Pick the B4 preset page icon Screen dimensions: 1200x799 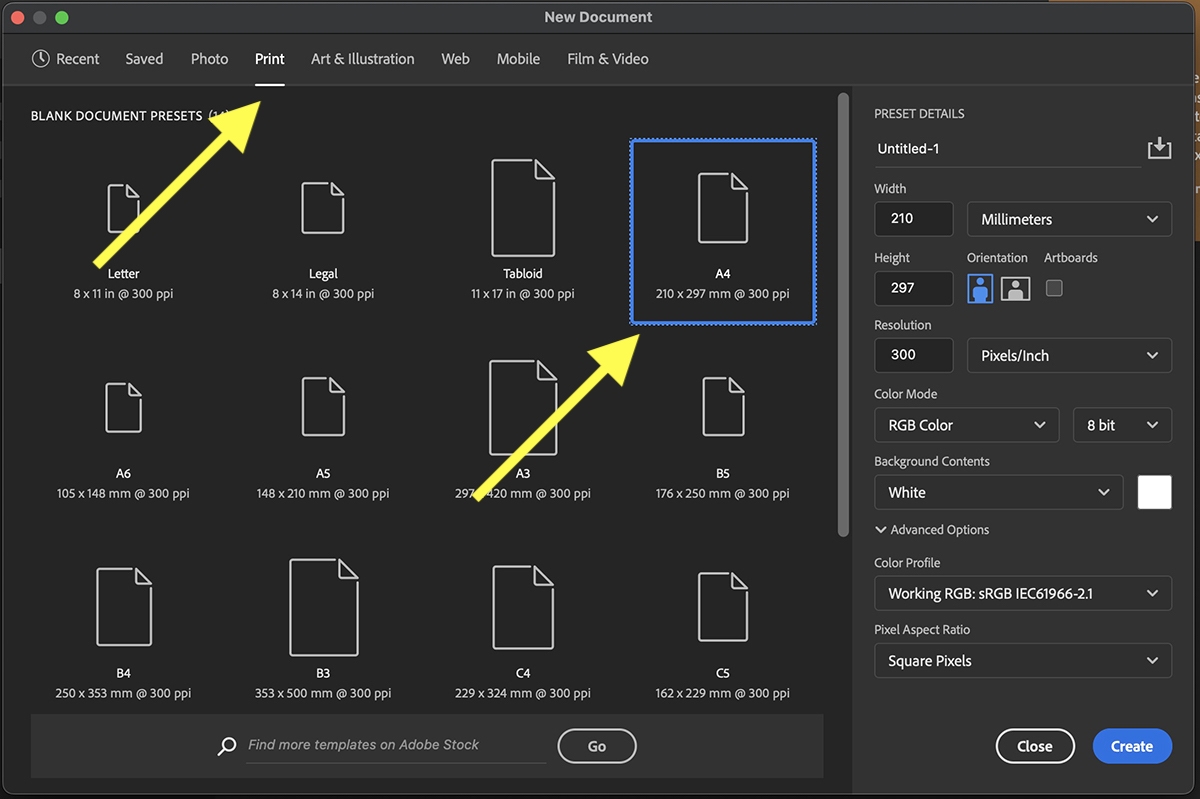click(x=123, y=607)
